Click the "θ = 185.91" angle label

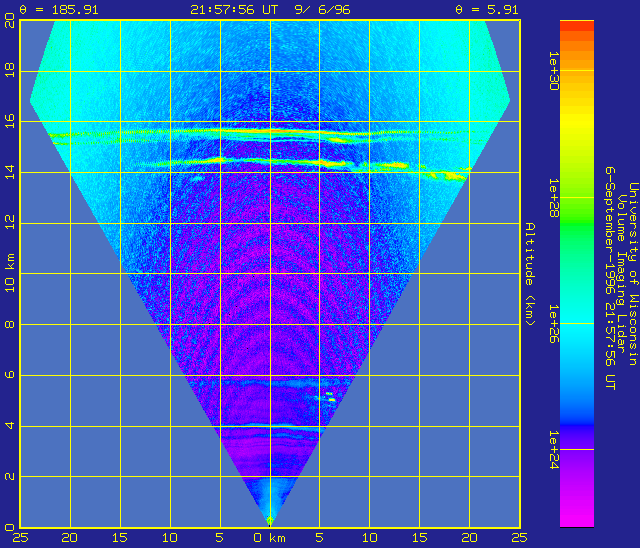point(59,10)
